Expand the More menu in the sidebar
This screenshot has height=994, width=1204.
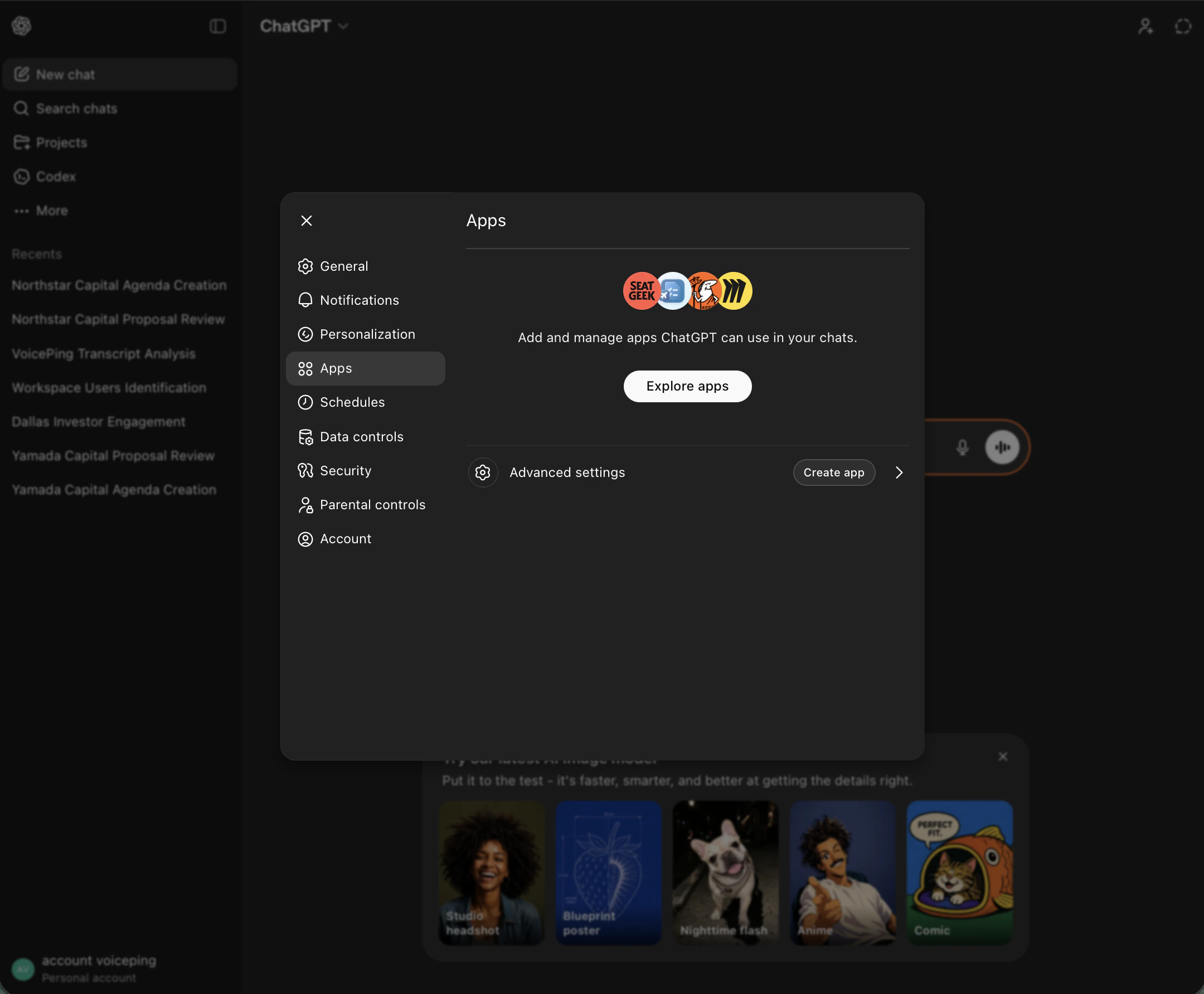pos(51,210)
